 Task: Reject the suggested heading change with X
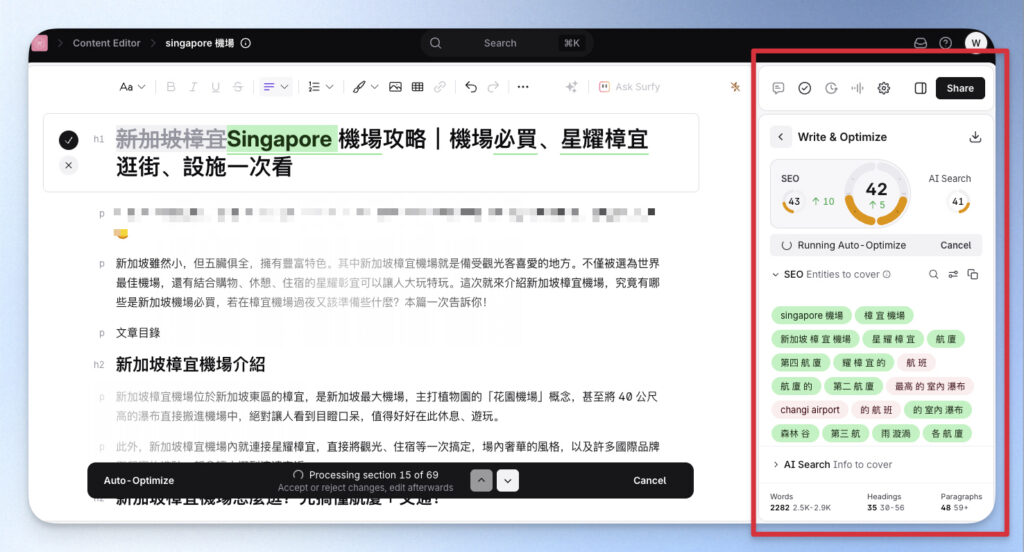[69, 165]
